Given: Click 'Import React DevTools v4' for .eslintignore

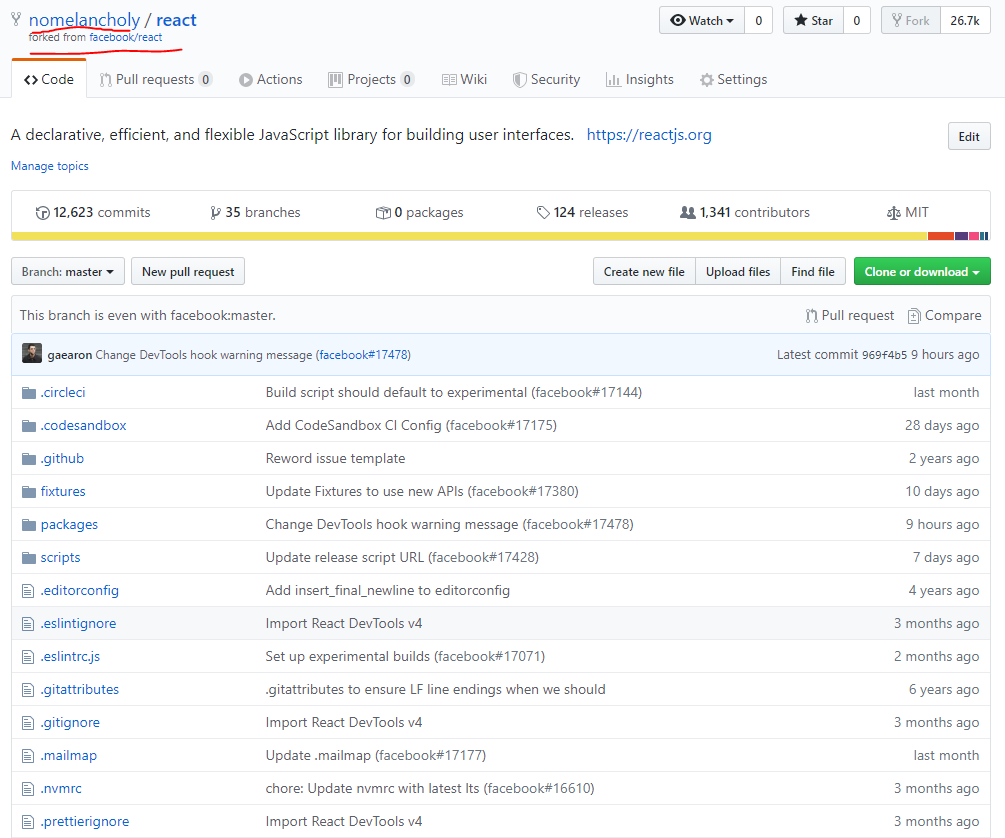Looking at the screenshot, I should pos(344,623).
